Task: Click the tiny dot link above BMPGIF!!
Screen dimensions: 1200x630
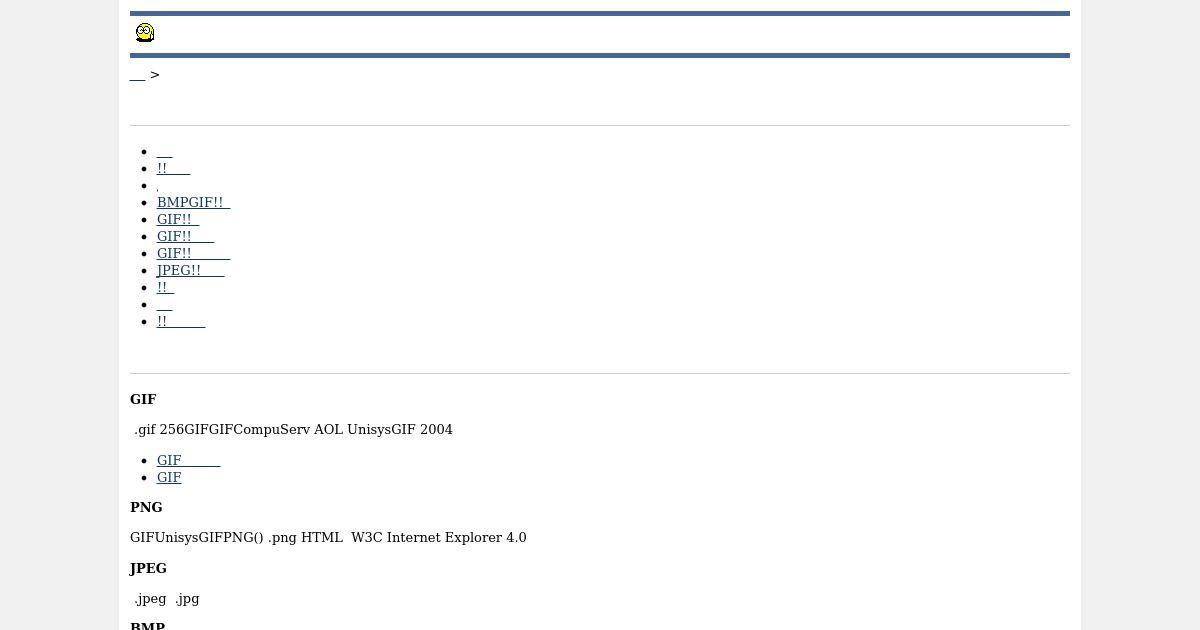Action: pos(158,186)
